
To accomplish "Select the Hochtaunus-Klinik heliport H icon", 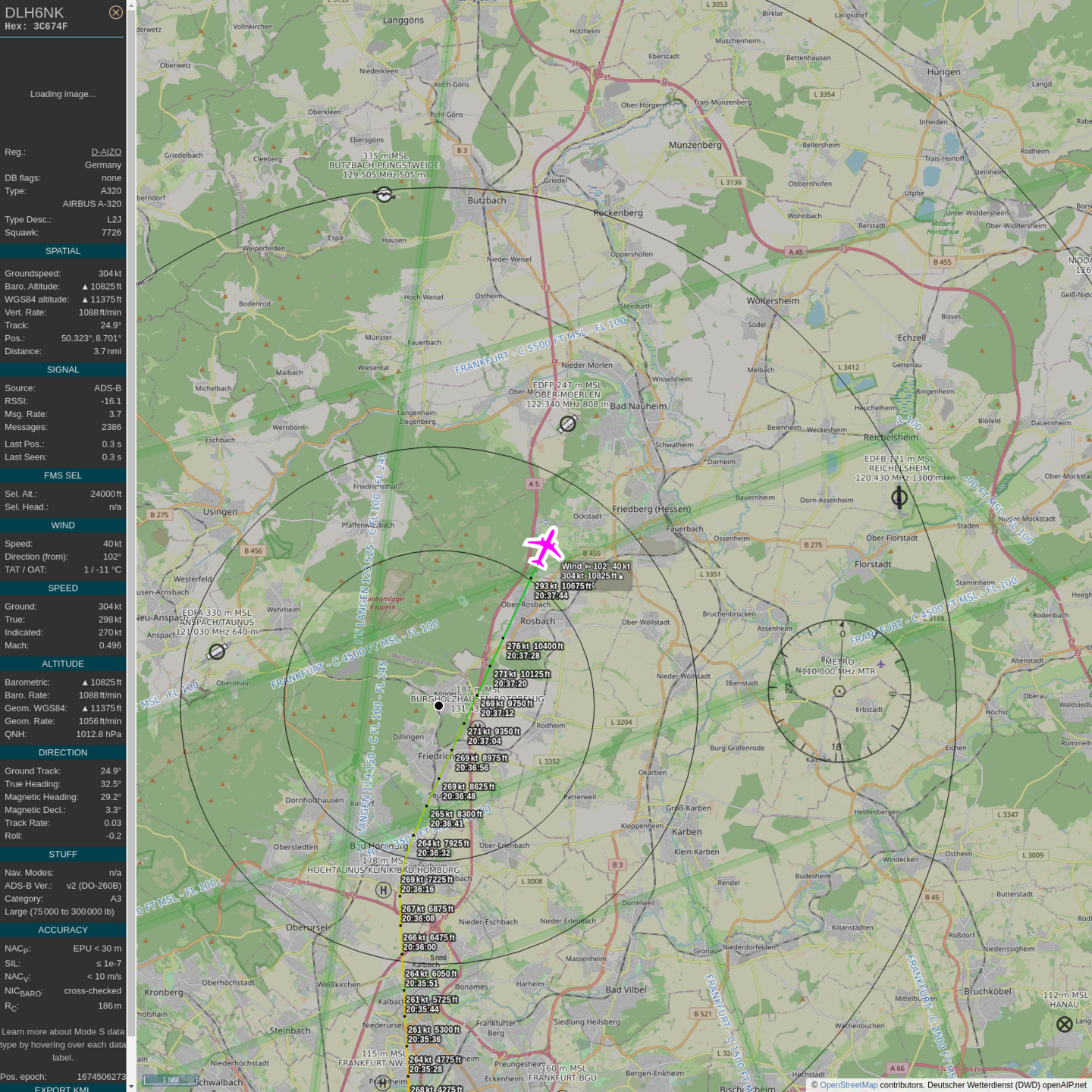I will point(384,890).
